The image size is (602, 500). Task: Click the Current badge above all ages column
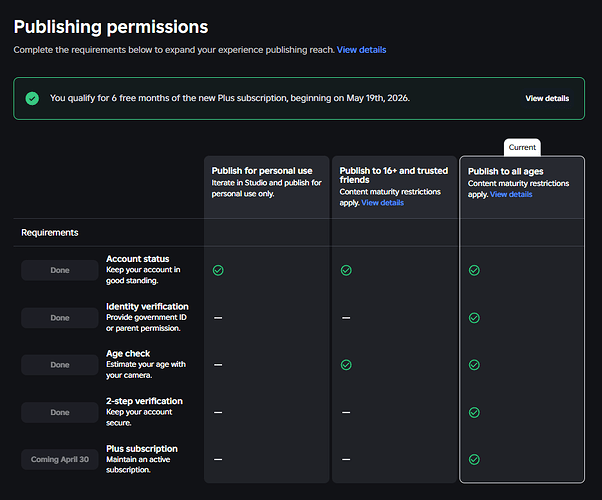(x=522, y=147)
